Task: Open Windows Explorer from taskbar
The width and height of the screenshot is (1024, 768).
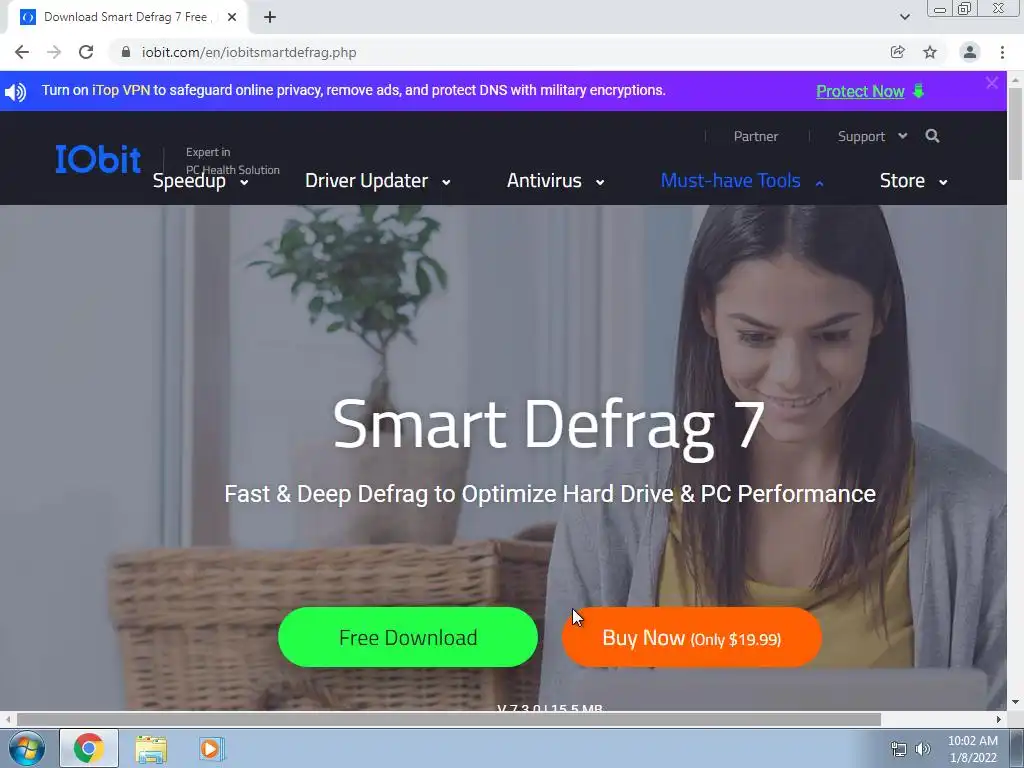Action: 151,749
